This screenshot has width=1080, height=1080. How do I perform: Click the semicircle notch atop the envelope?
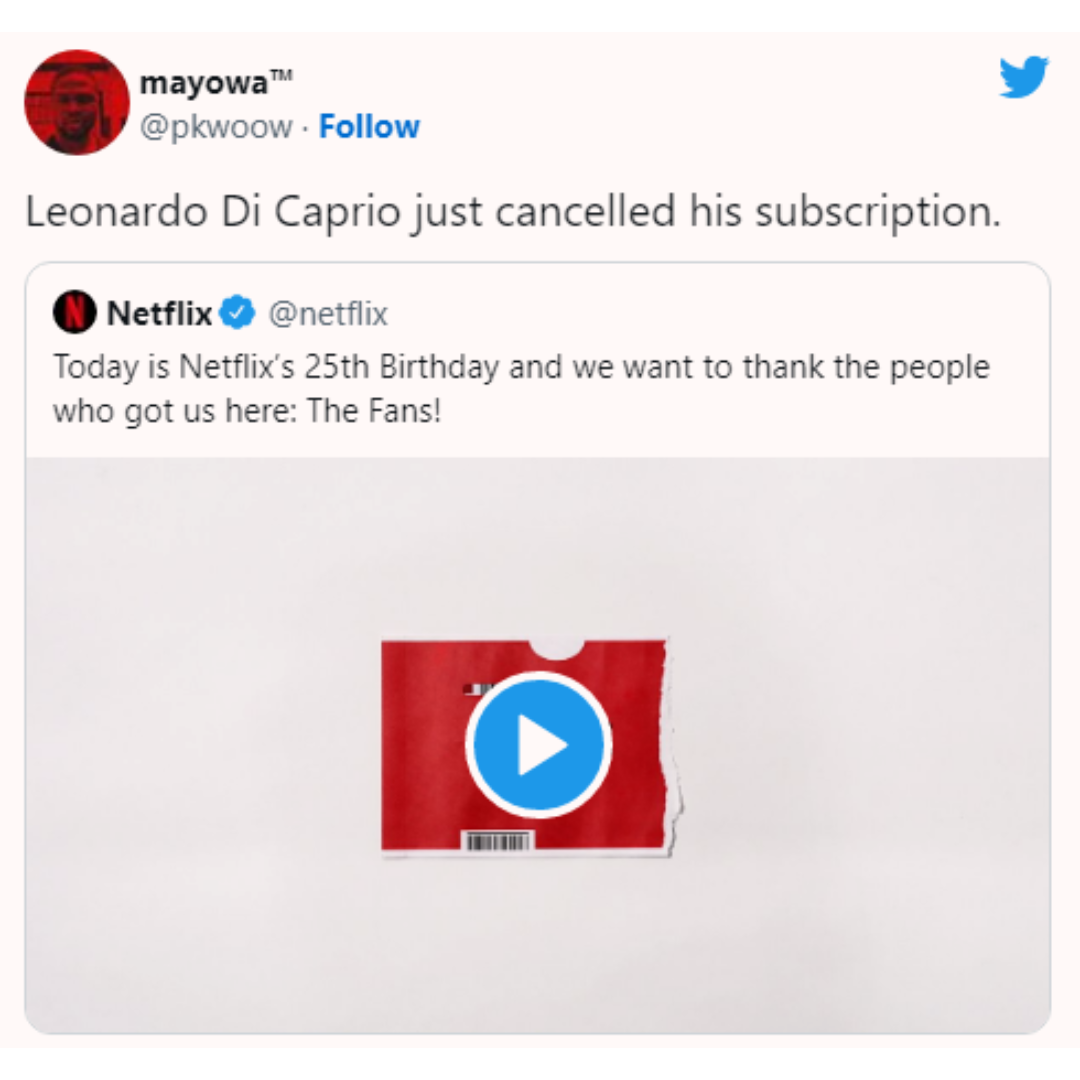557,649
